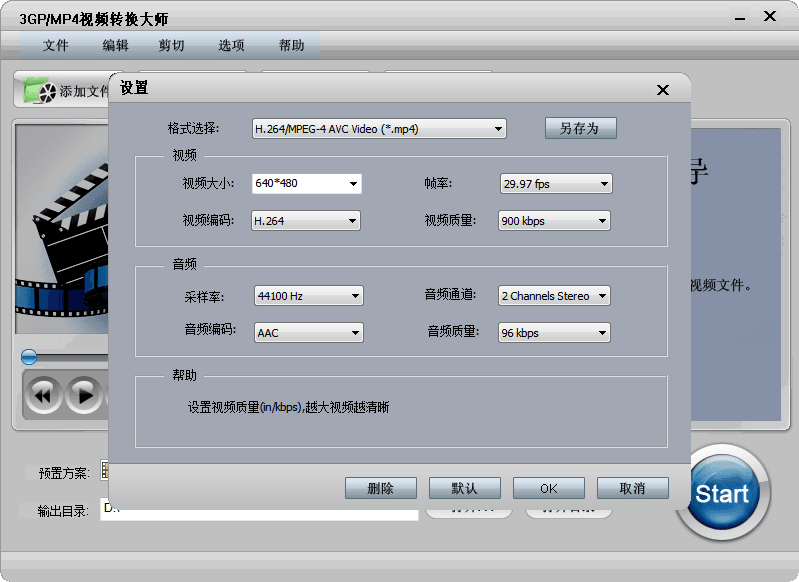Close the 设置 dialog with X
Image resolution: width=799 pixels, height=582 pixels.
pyautogui.click(x=662, y=90)
